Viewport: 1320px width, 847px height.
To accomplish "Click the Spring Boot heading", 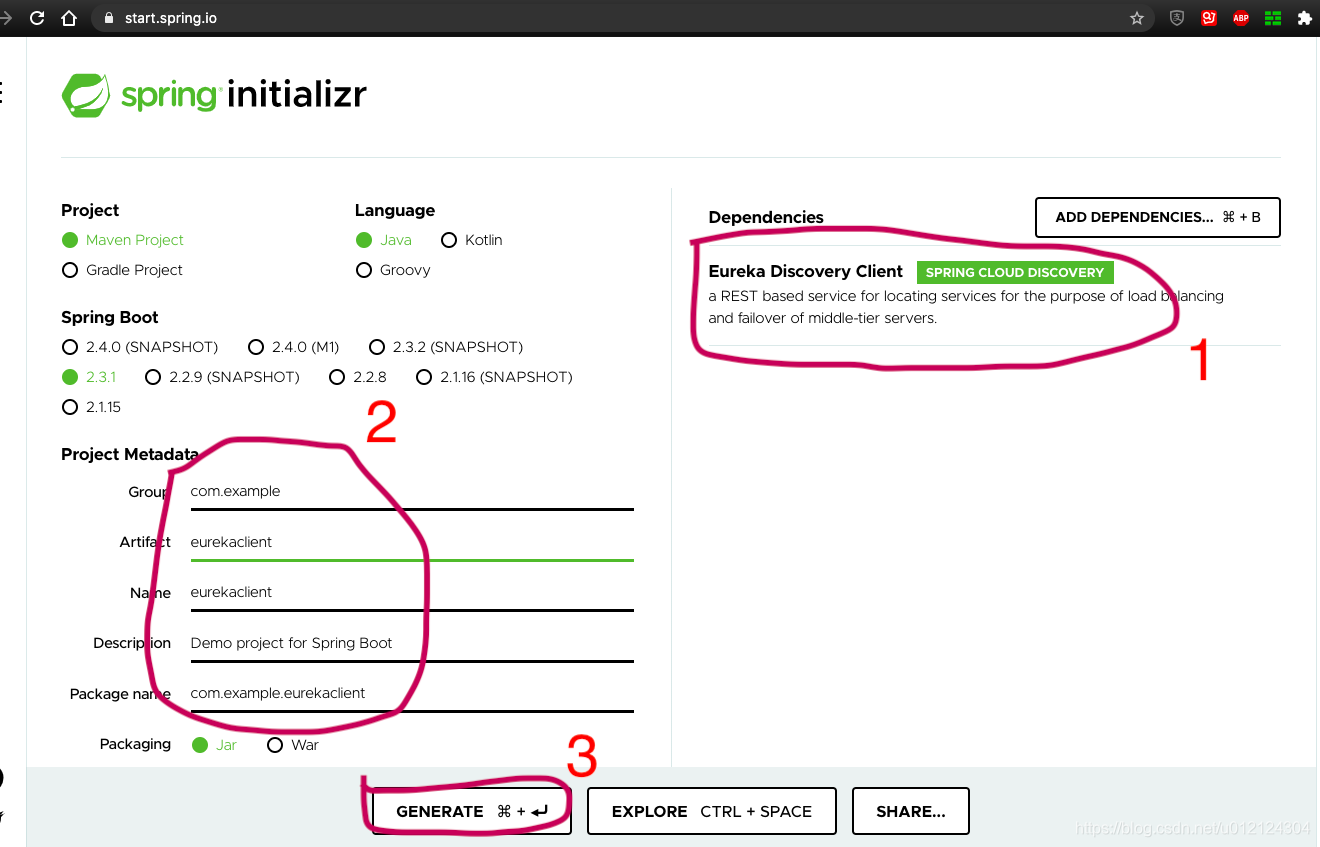I will click(110, 317).
